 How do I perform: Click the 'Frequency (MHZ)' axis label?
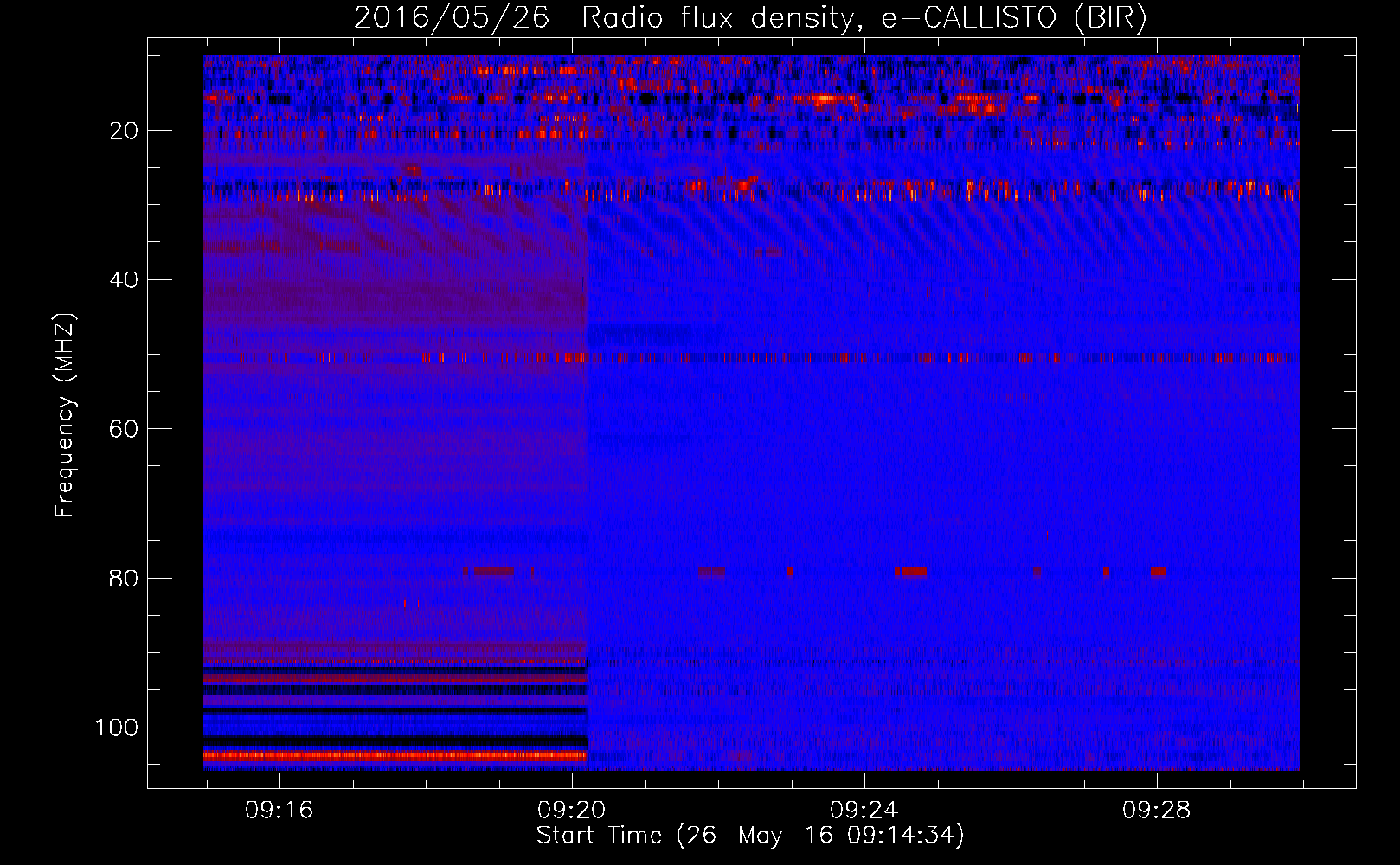(x=65, y=415)
